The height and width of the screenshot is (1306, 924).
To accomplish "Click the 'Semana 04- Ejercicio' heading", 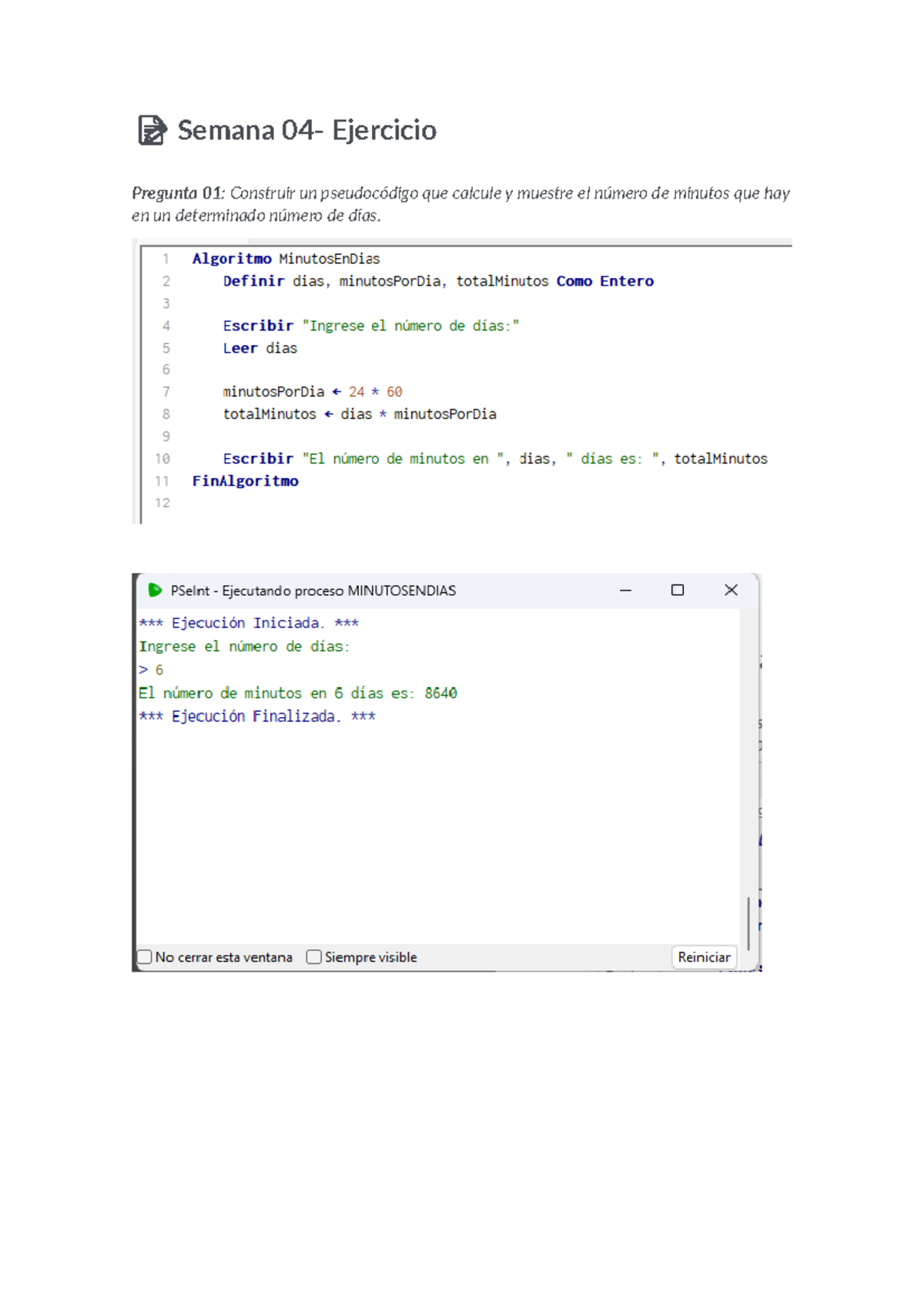I will [306, 130].
